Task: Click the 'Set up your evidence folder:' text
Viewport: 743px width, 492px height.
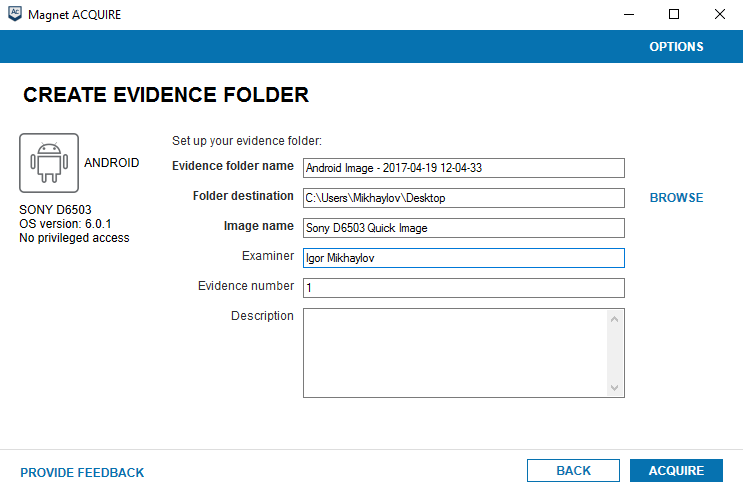Action: tap(247, 141)
